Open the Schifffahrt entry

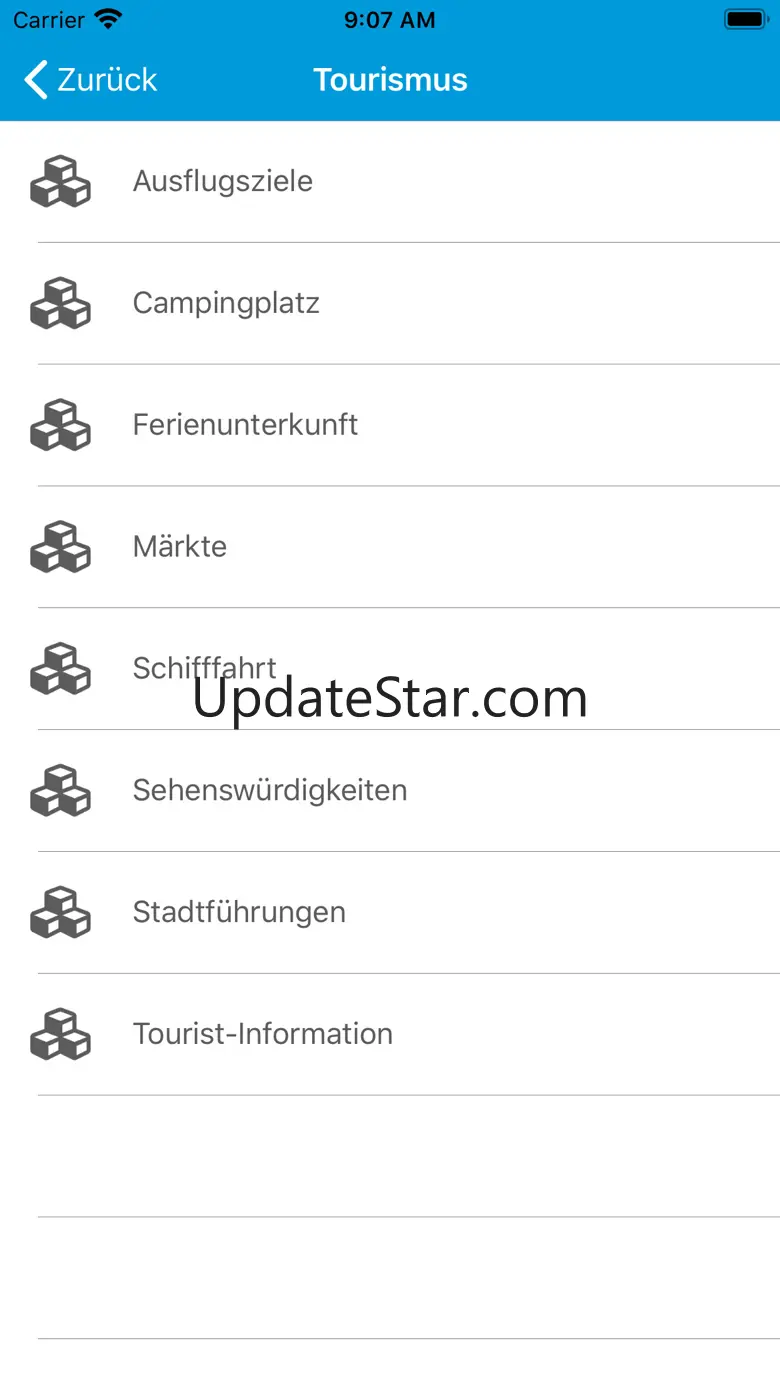coord(390,669)
